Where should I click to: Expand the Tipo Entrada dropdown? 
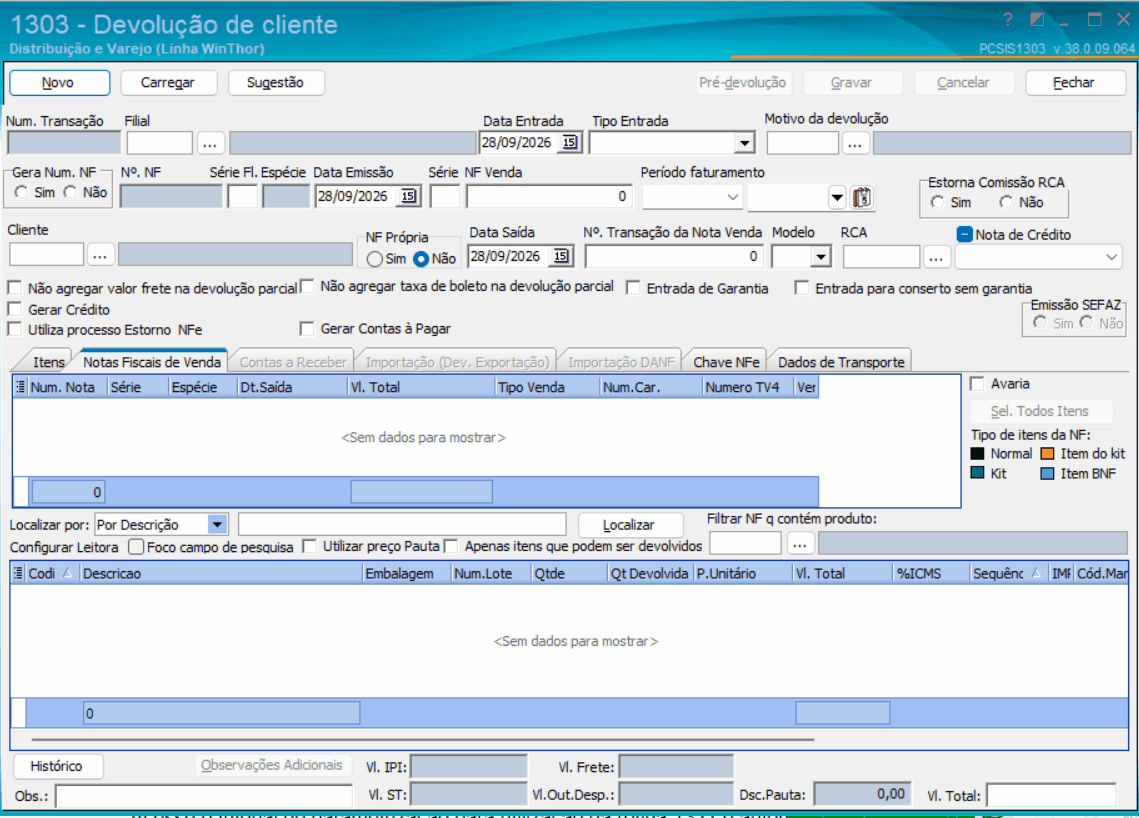point(744,143)
